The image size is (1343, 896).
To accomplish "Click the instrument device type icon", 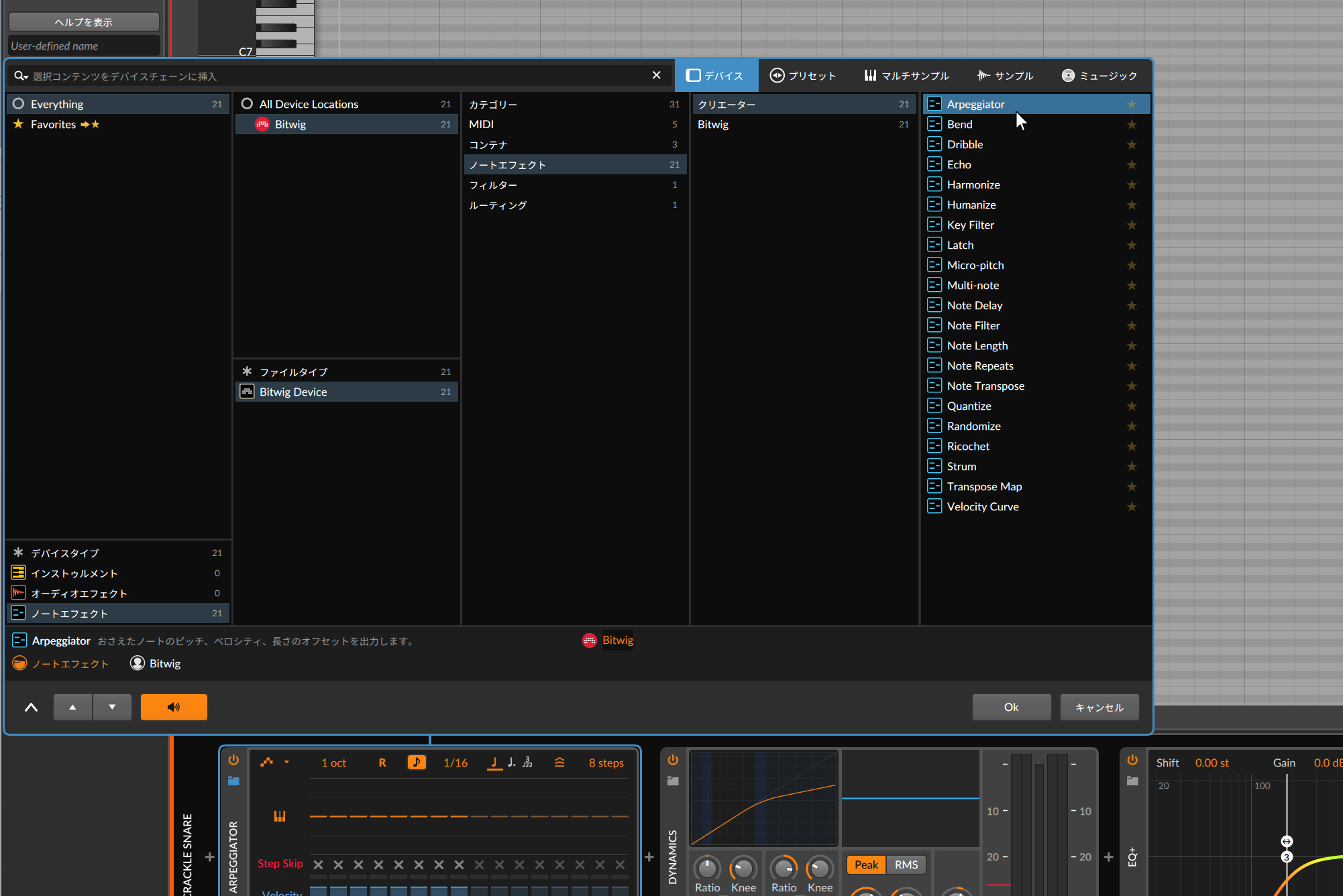I will click(x=18, y=573).
